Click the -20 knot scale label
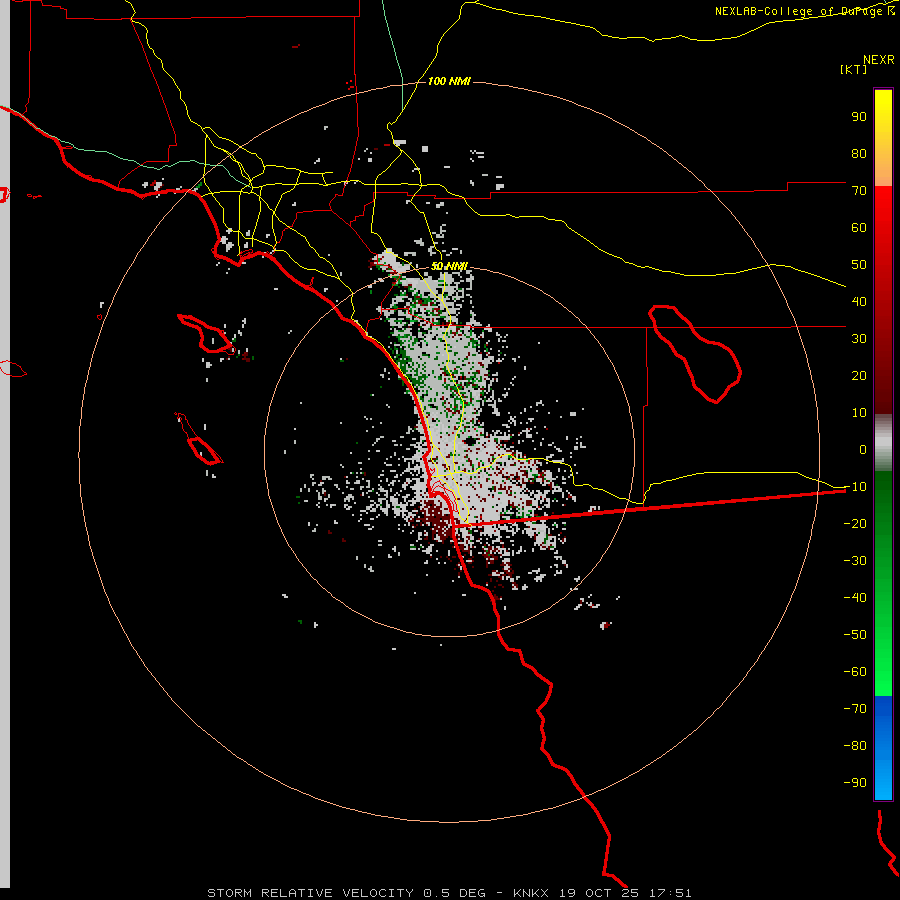The image size is (900, 900). click(x=855, y=523)
